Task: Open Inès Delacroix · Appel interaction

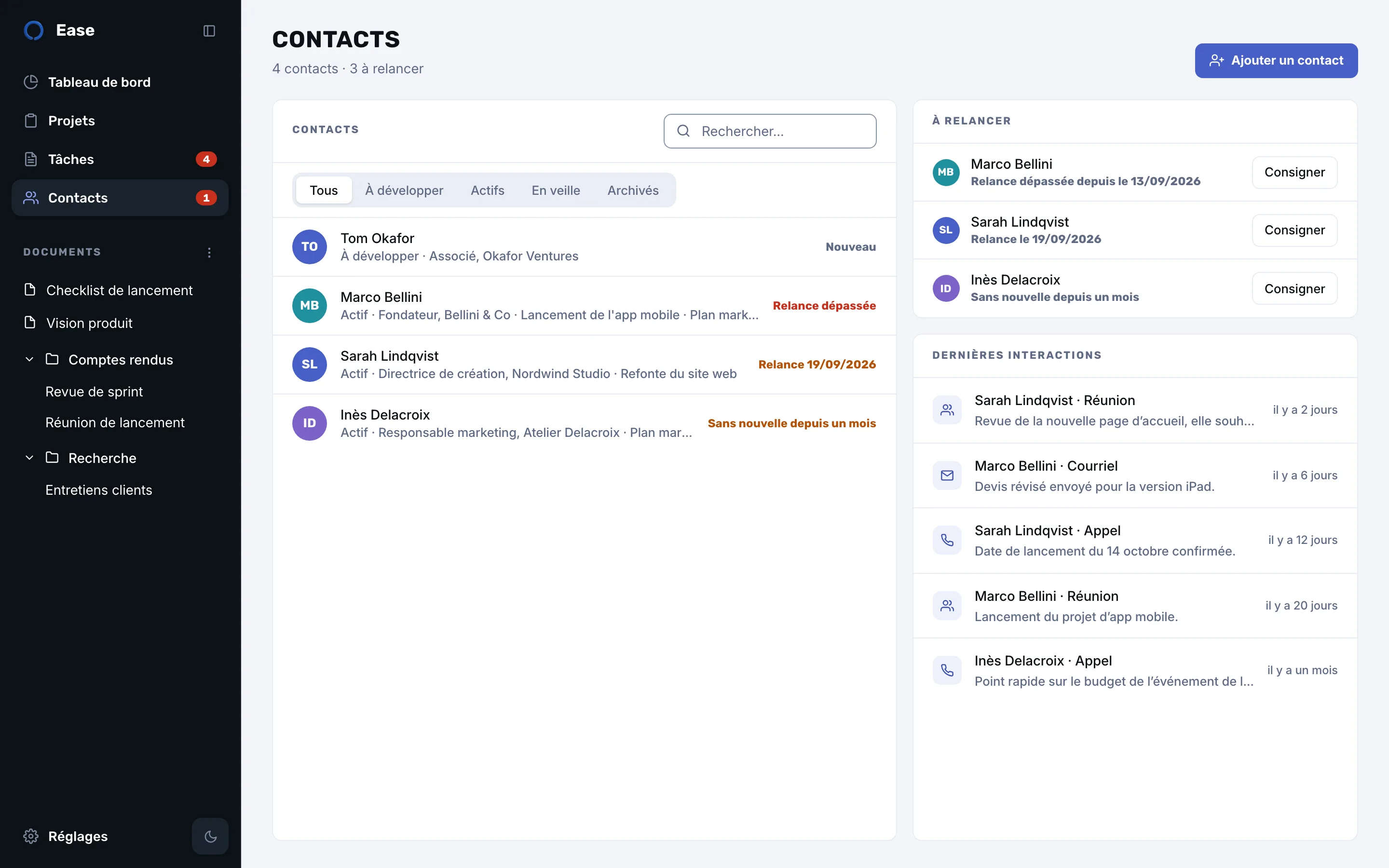Action: pos(1135,670)
